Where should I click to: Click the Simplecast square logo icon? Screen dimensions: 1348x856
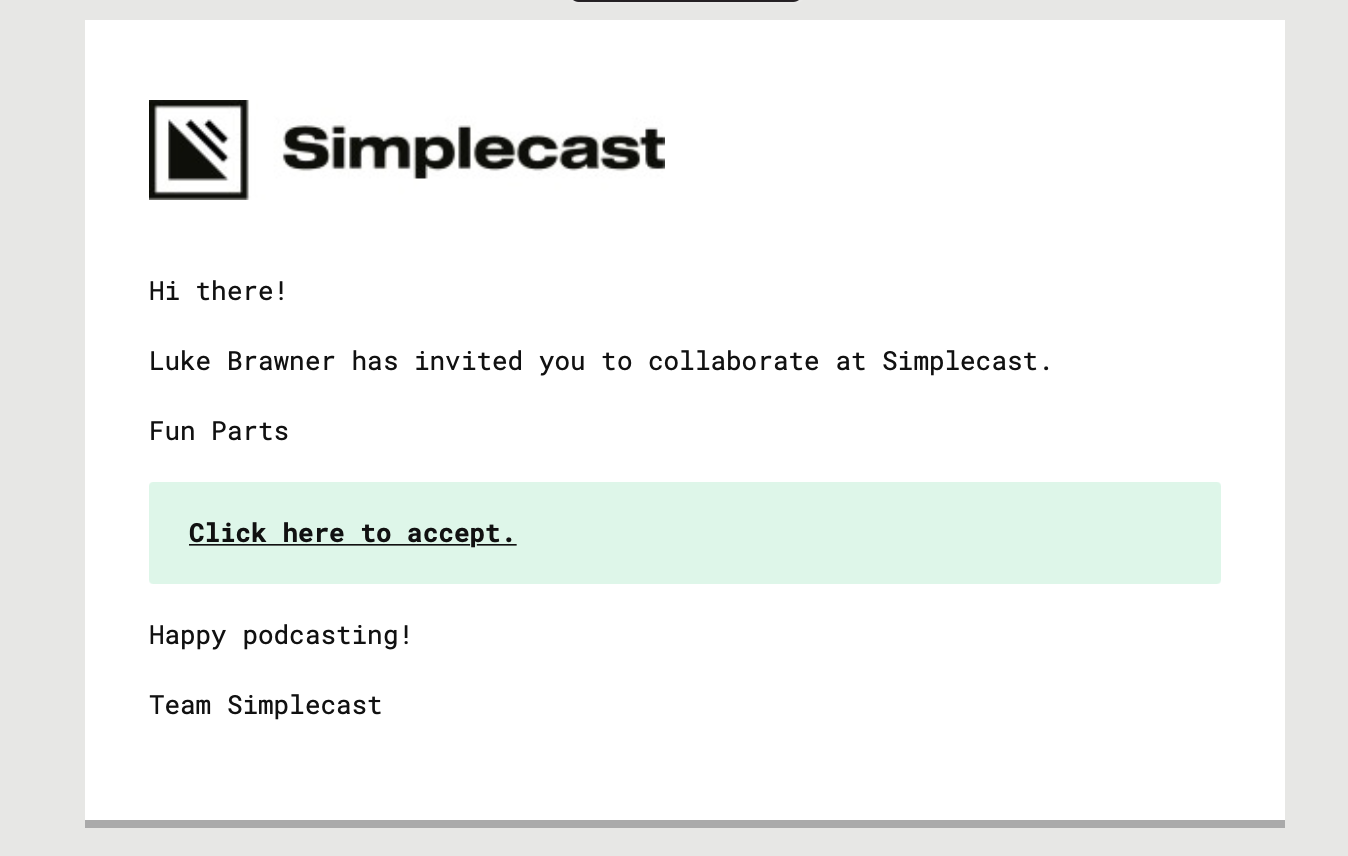[198, 150]
